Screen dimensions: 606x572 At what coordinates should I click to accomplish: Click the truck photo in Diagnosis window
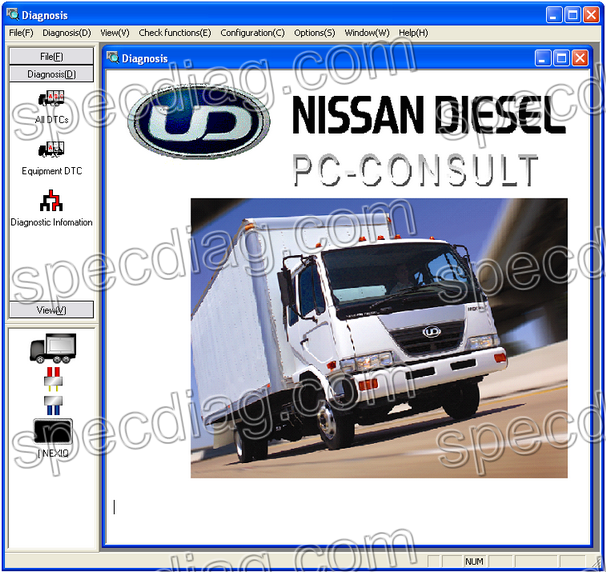(x=378, y=337)
